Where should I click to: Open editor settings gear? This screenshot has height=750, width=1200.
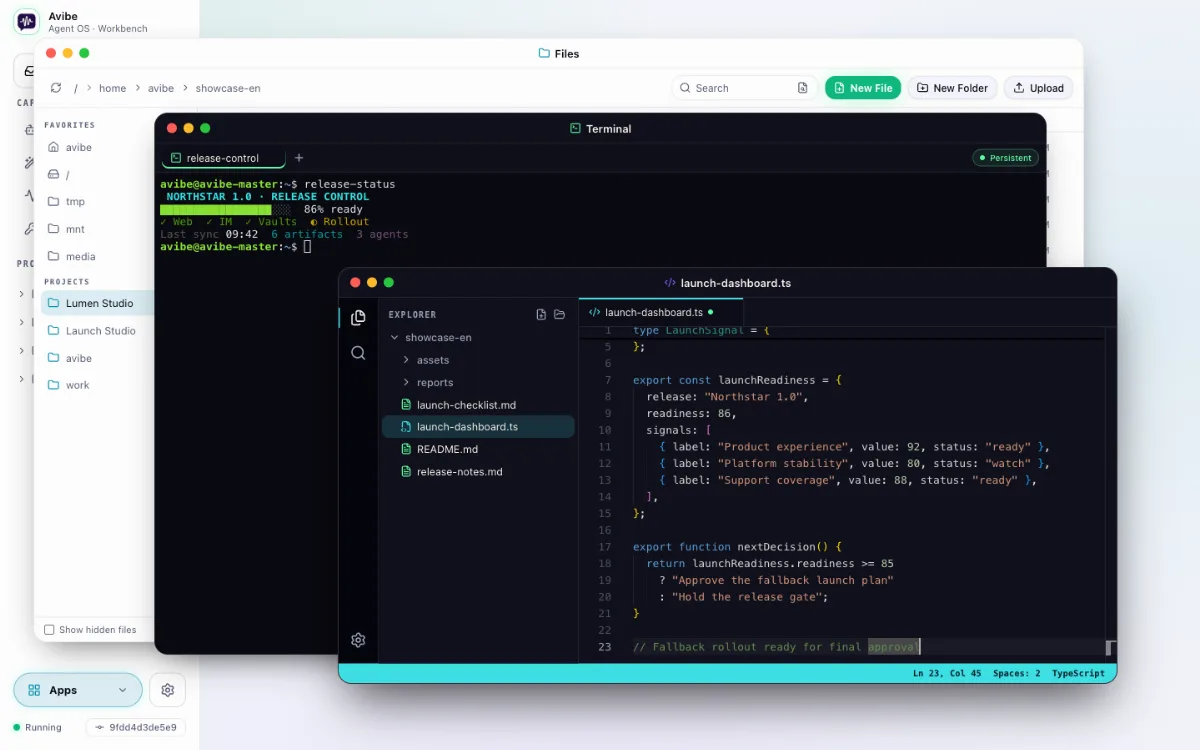358,640
